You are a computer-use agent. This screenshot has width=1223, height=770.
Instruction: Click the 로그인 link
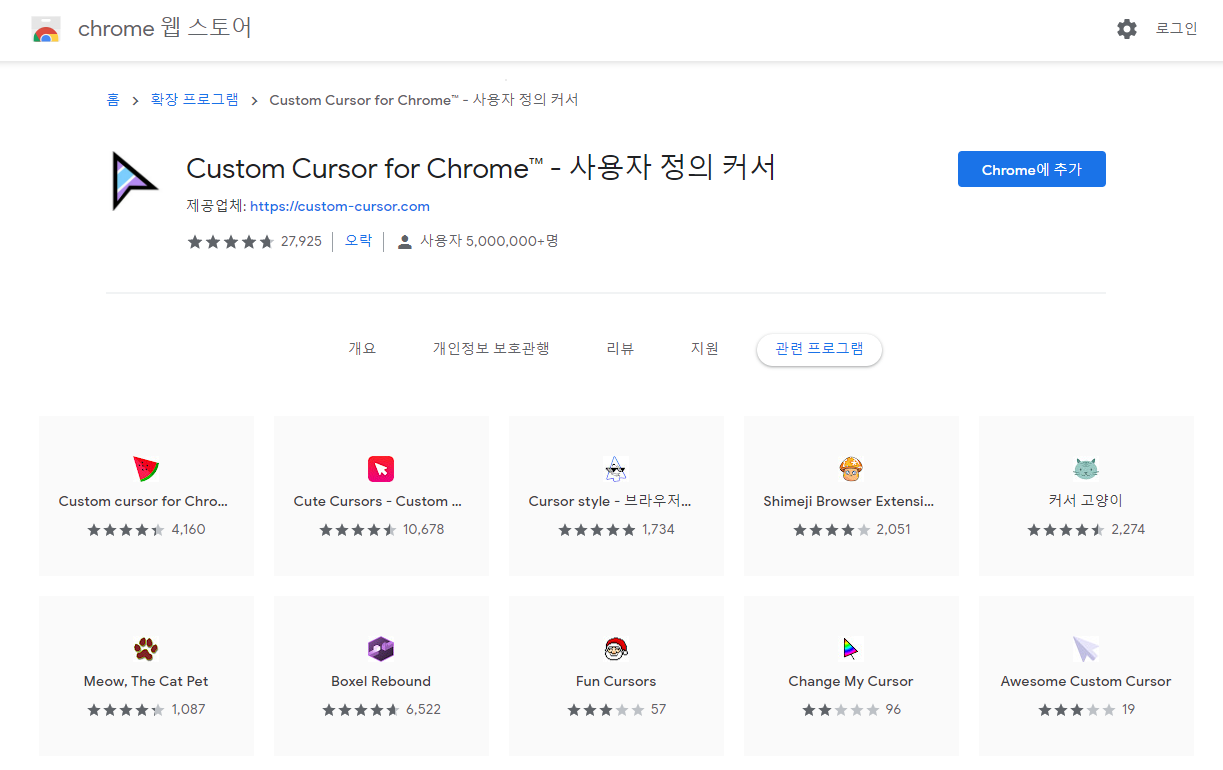(x=1176, y=29)
